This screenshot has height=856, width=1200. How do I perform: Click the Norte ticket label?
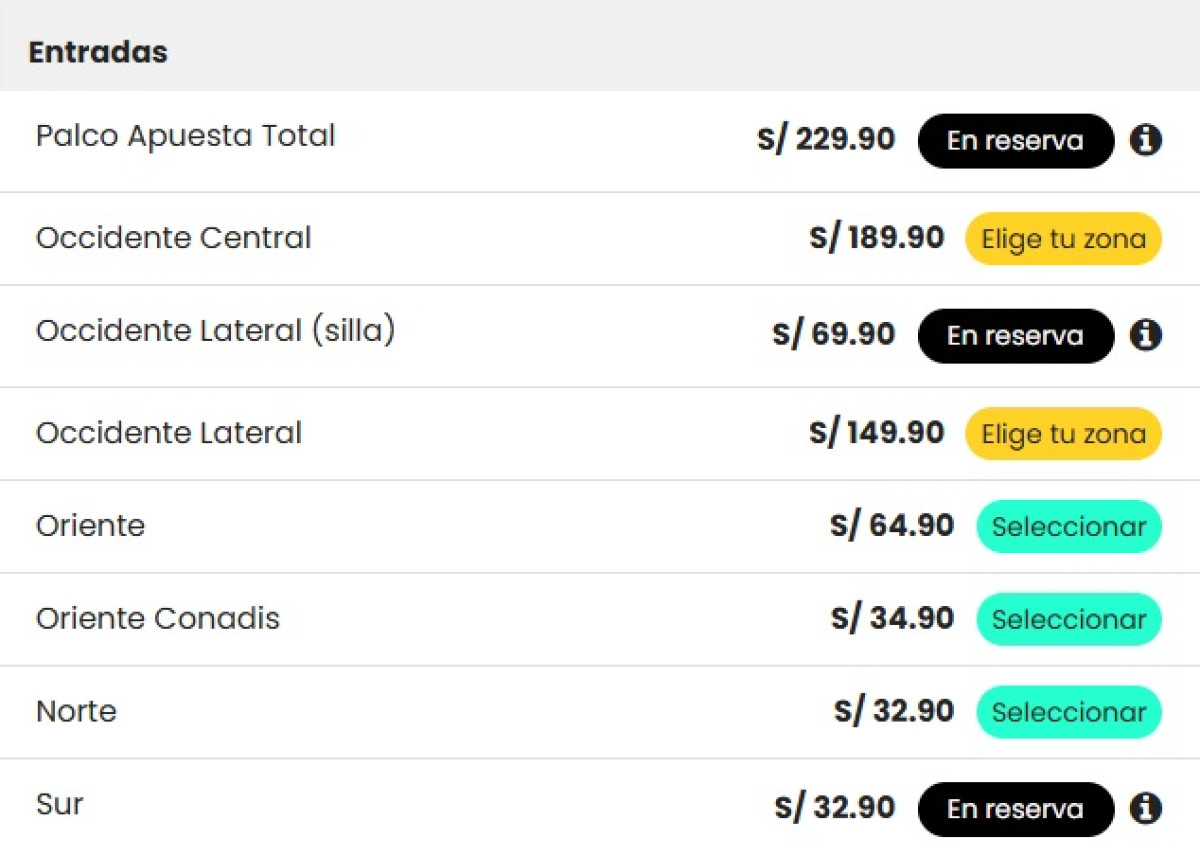(76, 711)
